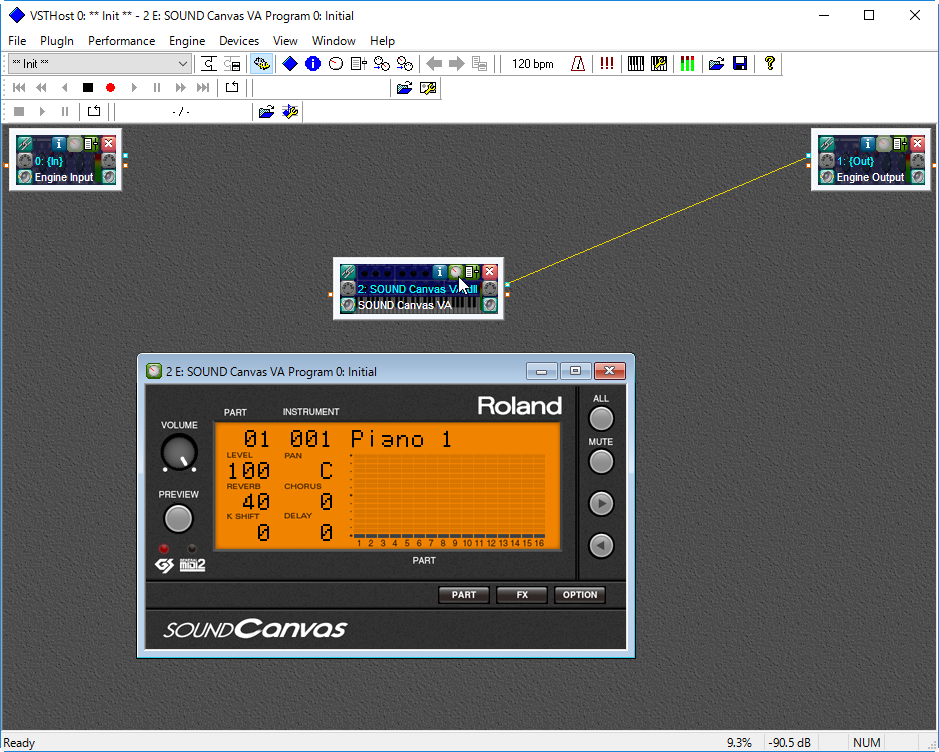
Task: Click the FX button
Action: point(522,595)
